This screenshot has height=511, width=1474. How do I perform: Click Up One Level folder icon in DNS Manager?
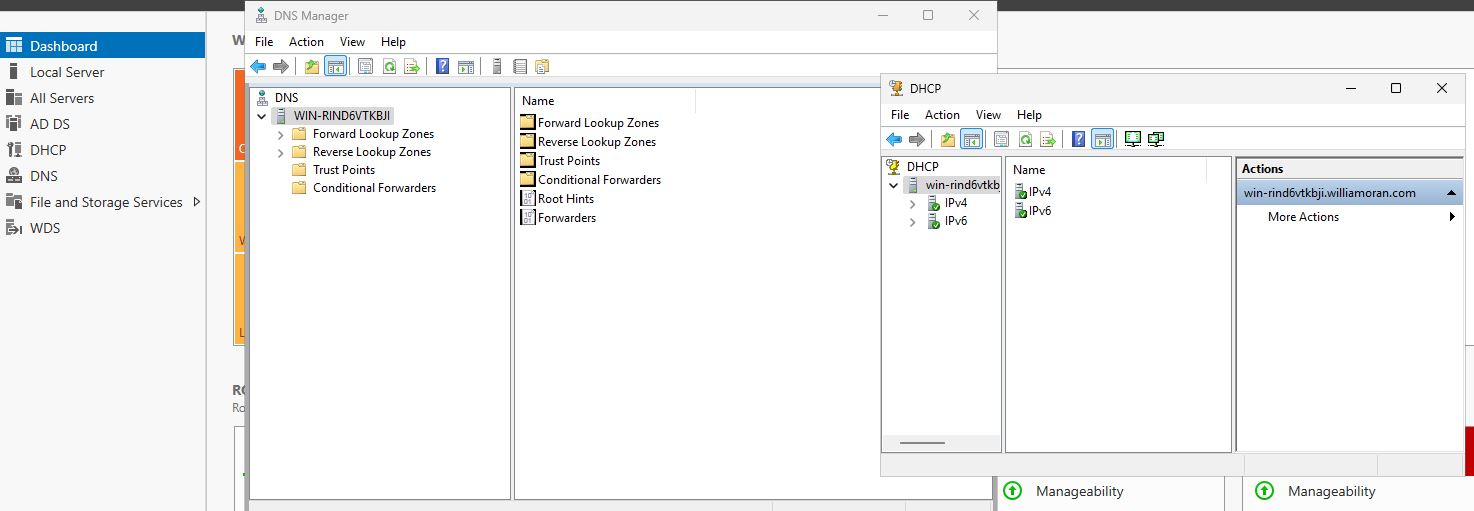click(x=312, y=67)
